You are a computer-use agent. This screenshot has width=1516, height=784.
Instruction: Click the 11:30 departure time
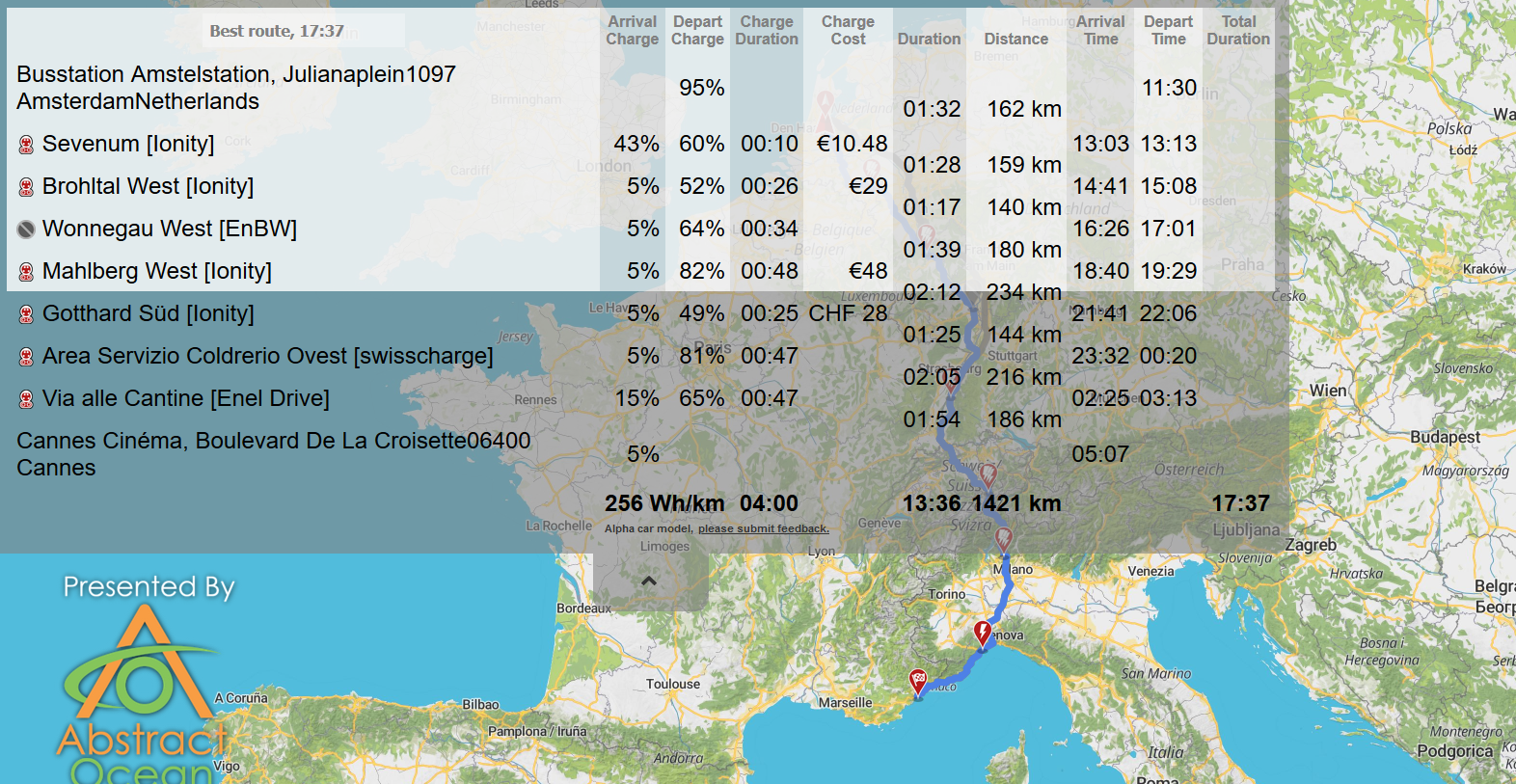pyautogui.click(x=1170, y=88)
